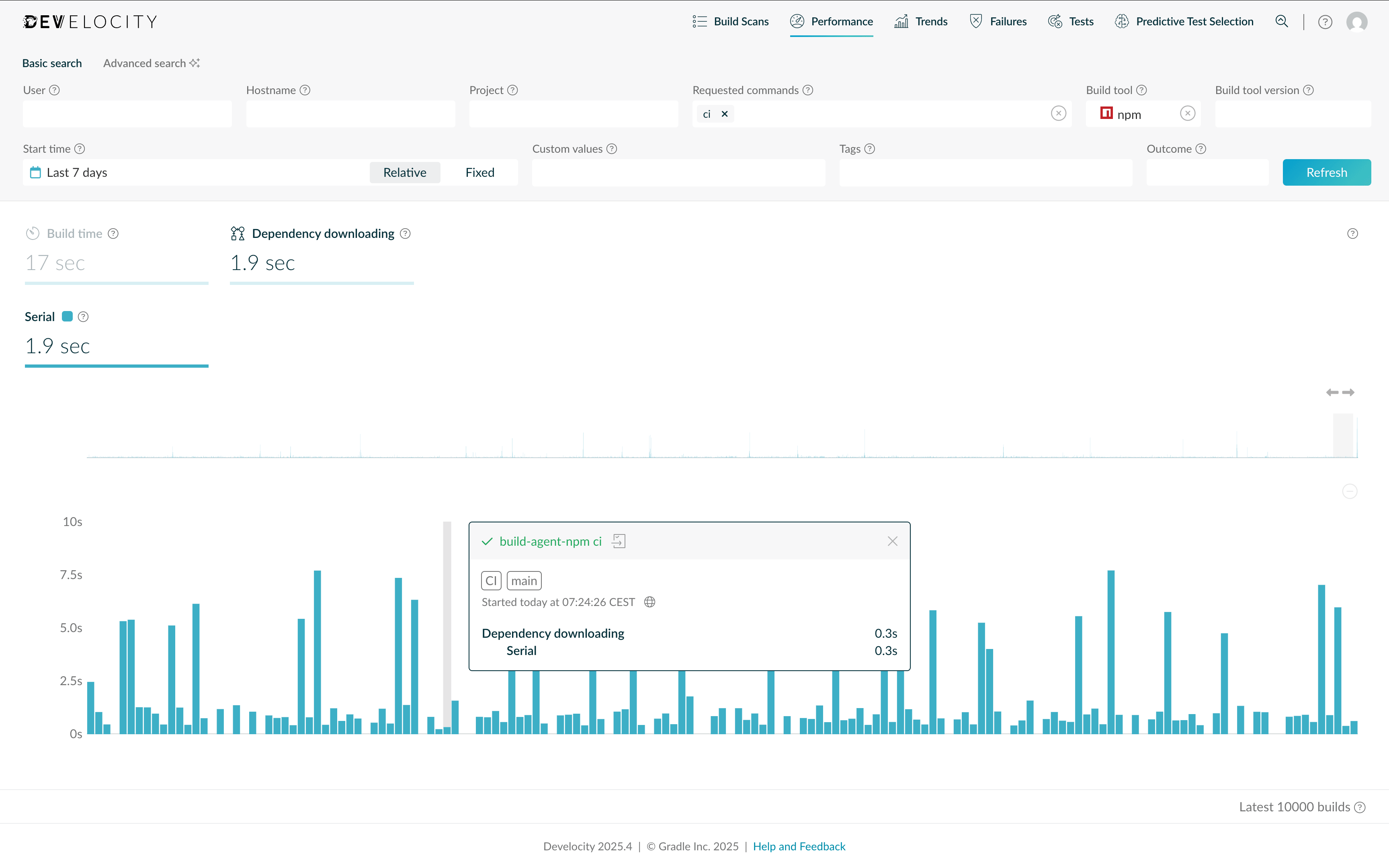
Task: Open Help and Feedback
Action: 799,846
